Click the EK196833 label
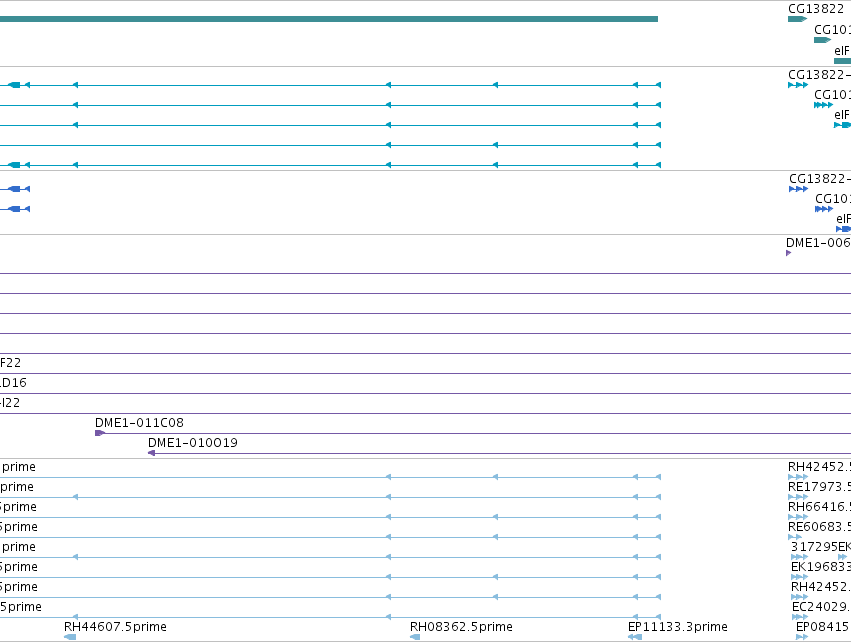The width and height of the screenshot is (851, 642). coord(821,567)
